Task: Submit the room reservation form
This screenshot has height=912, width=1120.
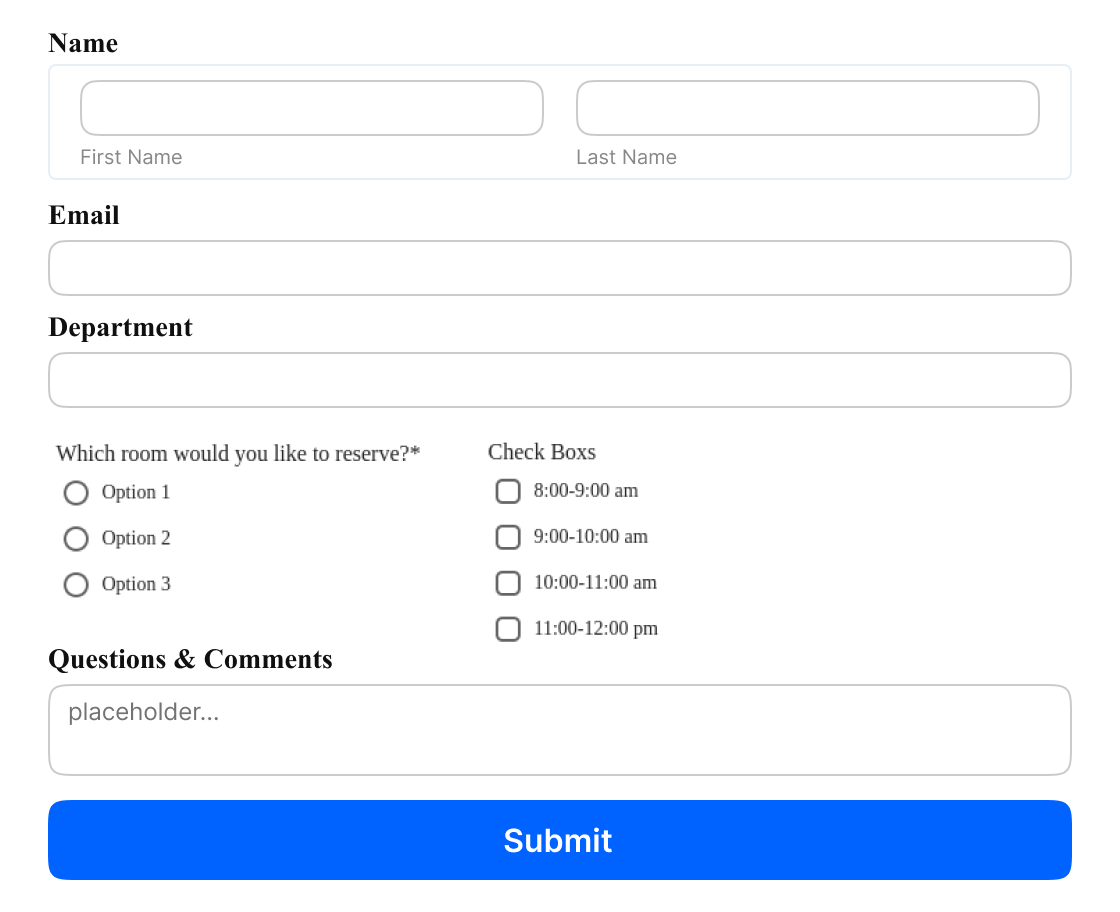Action: coord(559,840)
